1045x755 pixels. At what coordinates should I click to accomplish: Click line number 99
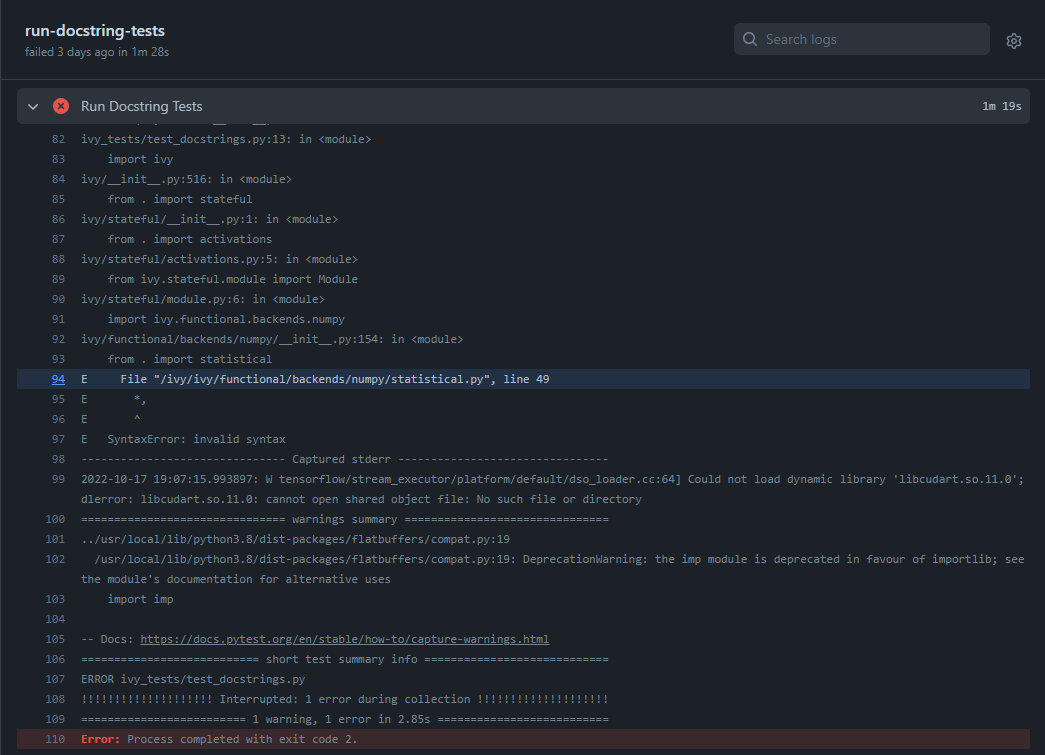(59, 479)
